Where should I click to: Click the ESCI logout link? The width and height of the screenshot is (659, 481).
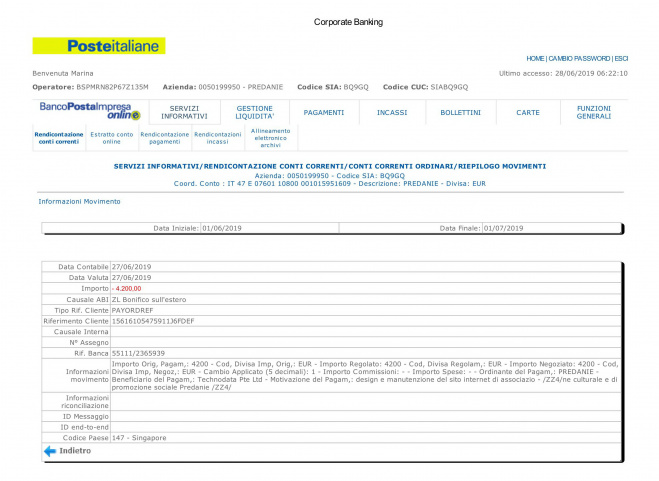pyautogui.click(x=621, y=59)
